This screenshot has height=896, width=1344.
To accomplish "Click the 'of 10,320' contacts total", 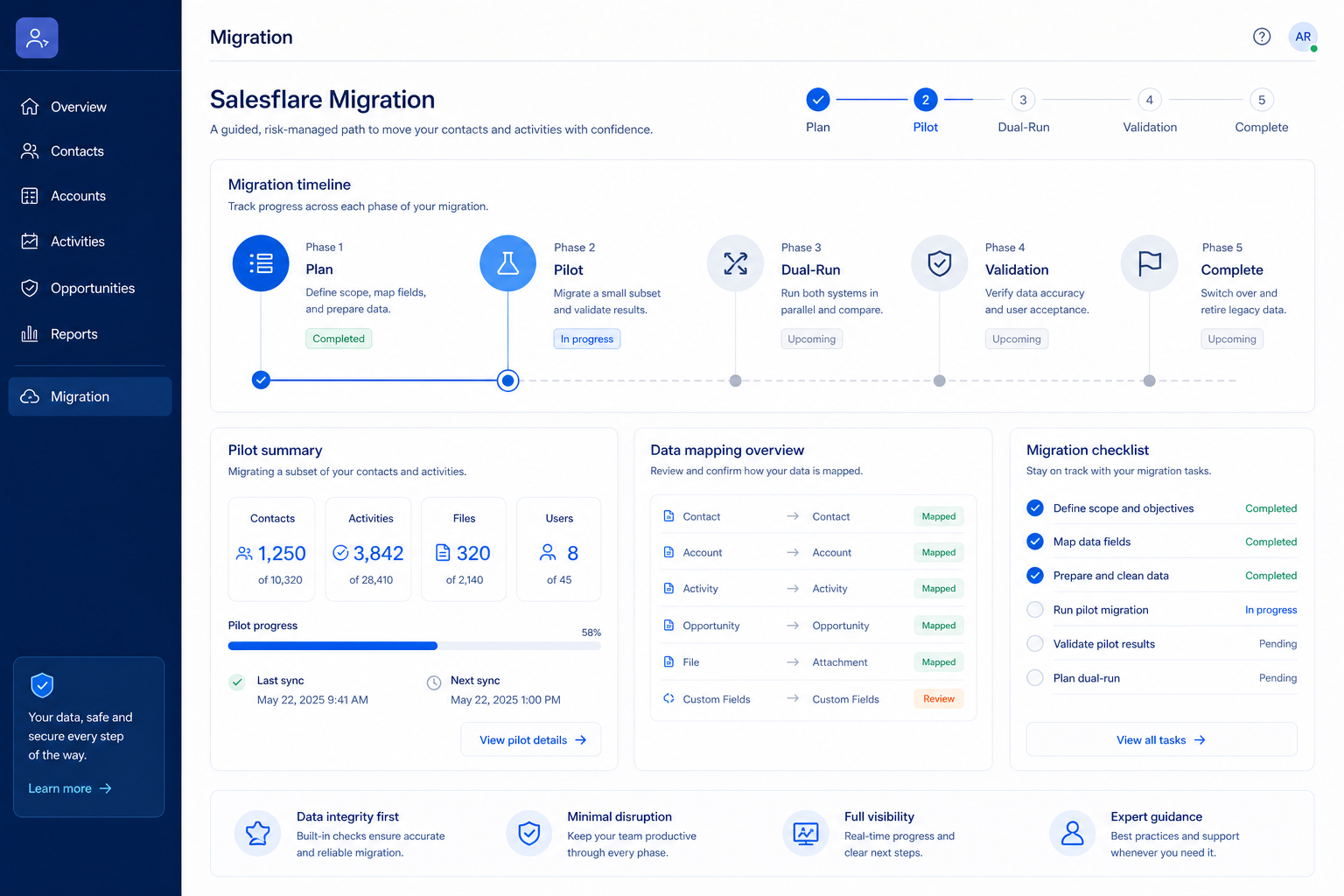I will (280, 580).
